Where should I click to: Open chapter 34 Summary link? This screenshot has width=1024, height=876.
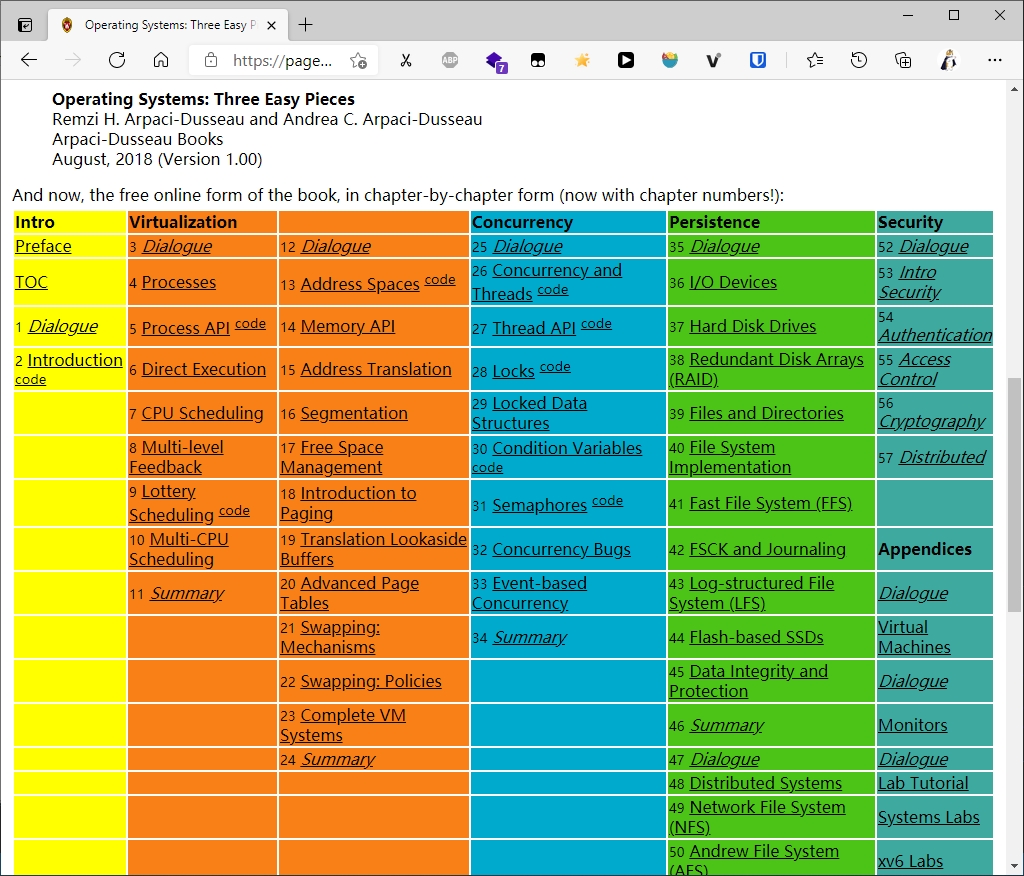click(x=529, y=638)
